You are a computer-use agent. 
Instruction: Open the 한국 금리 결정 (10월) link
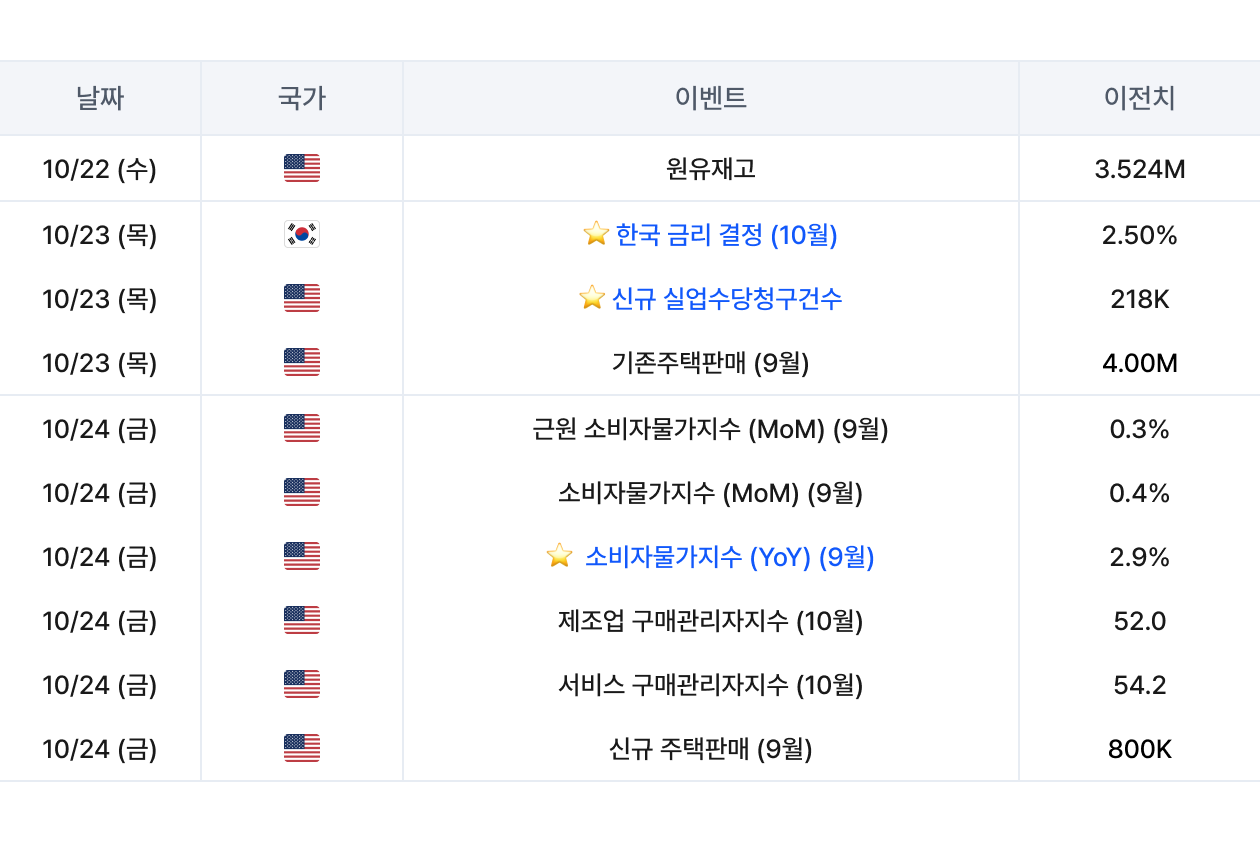(x=726, y=235)
